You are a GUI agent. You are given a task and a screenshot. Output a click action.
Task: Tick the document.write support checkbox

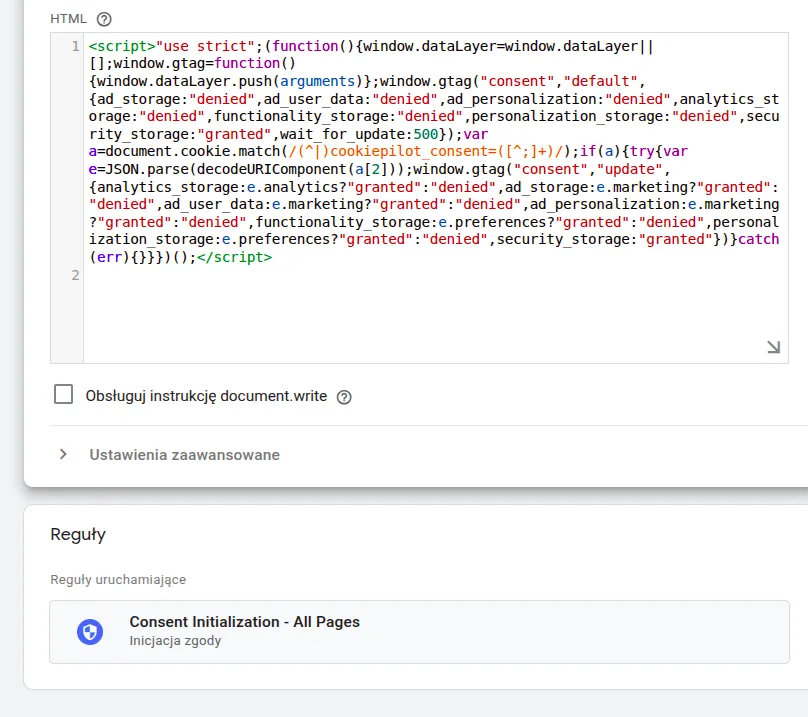coord(64,395)
